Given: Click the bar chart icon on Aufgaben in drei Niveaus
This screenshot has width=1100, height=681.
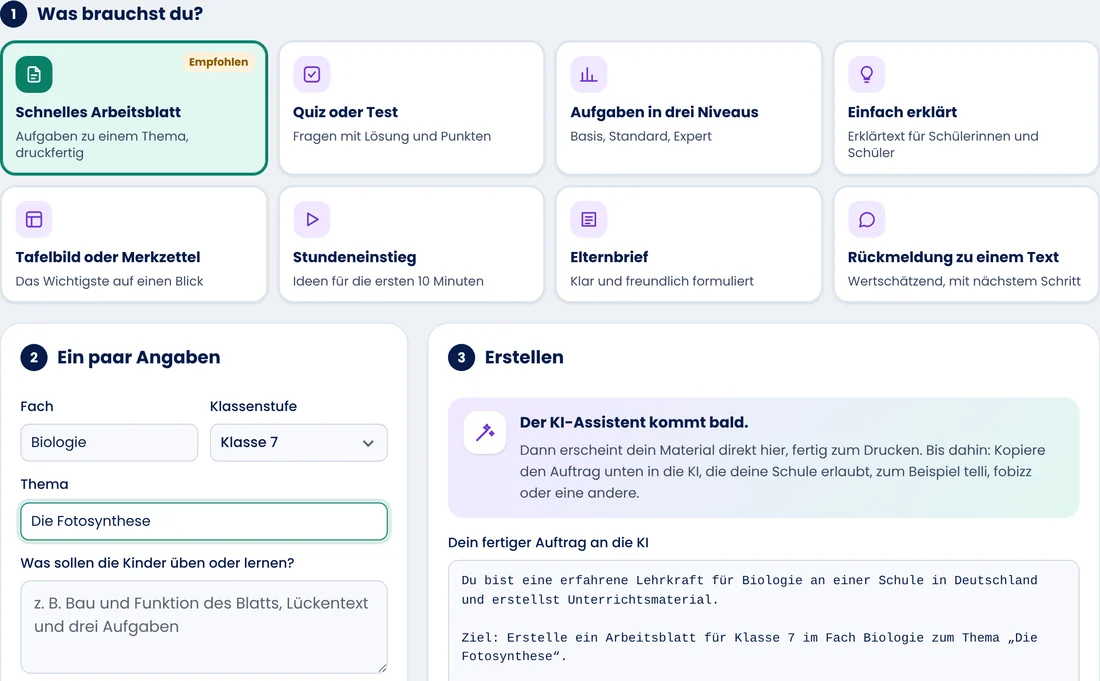Looking at the screenshot, I should pos(589,74).
